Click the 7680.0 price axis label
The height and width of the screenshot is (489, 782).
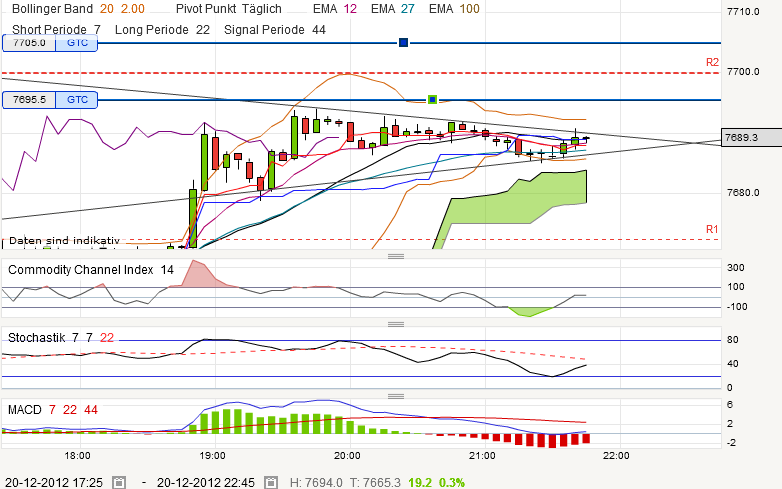pos(743,192)
